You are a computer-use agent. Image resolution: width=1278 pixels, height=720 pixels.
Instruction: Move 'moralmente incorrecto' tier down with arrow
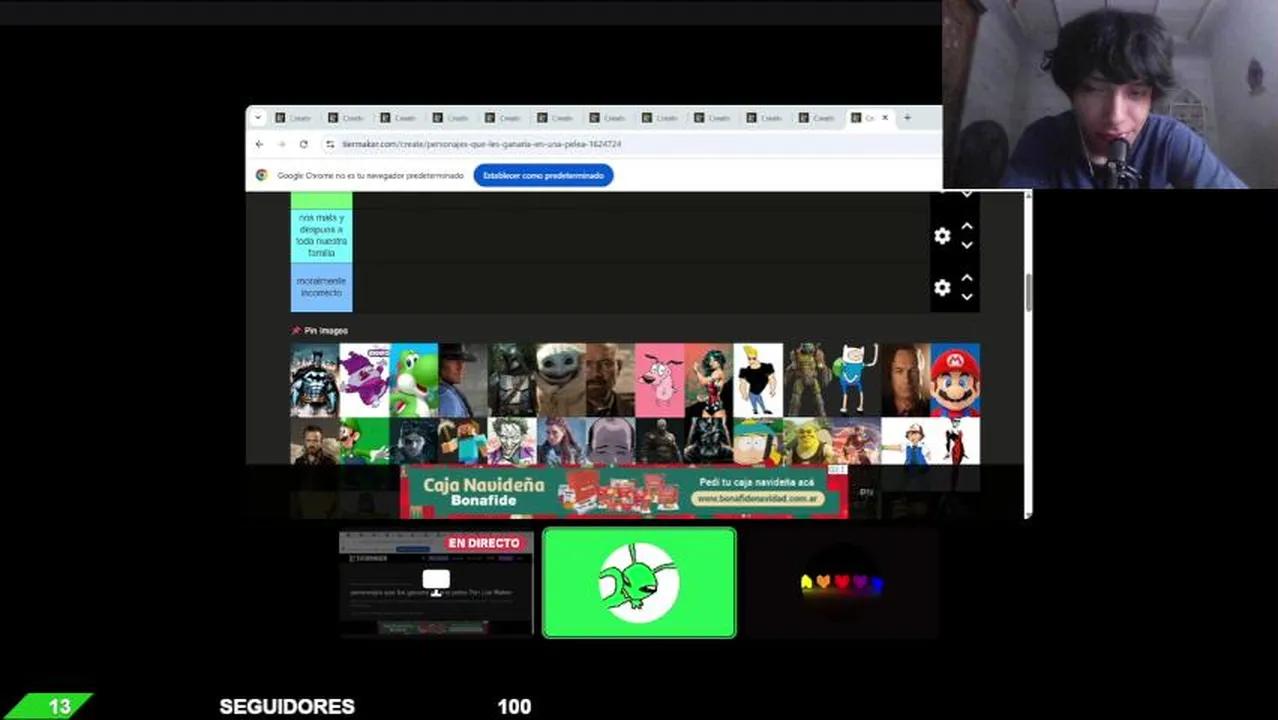tap(967, 297)
